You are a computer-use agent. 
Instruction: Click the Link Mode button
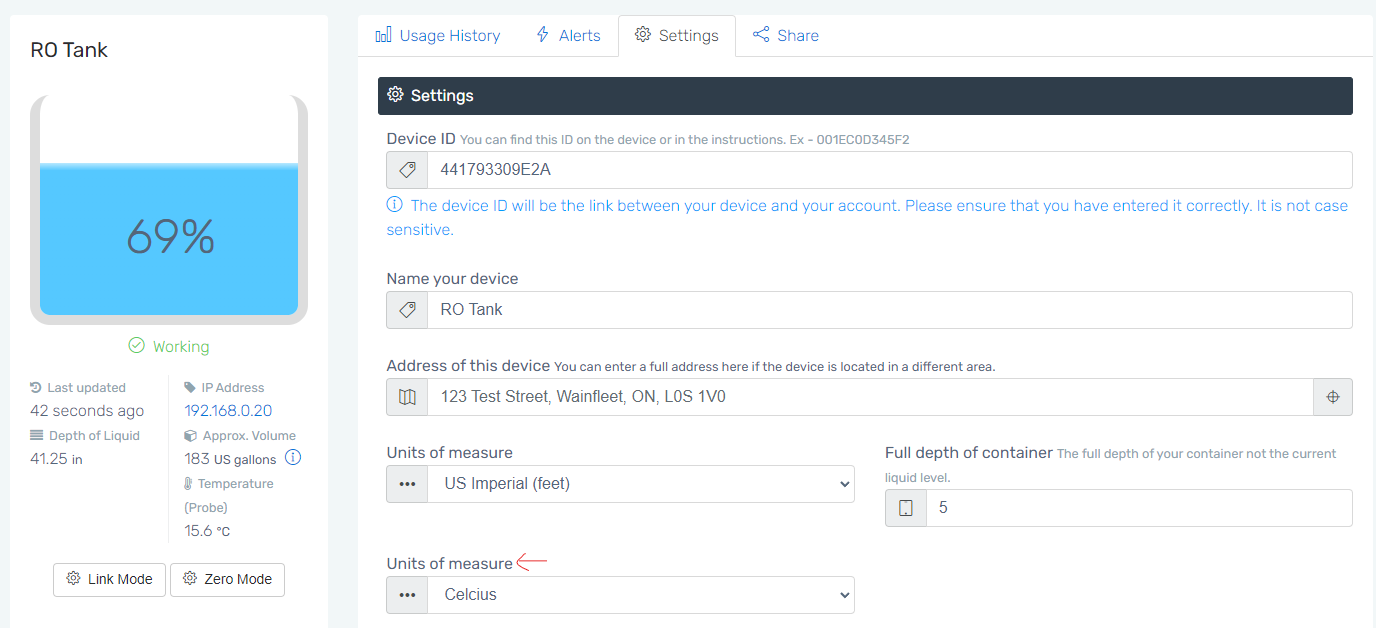point(109,579)
